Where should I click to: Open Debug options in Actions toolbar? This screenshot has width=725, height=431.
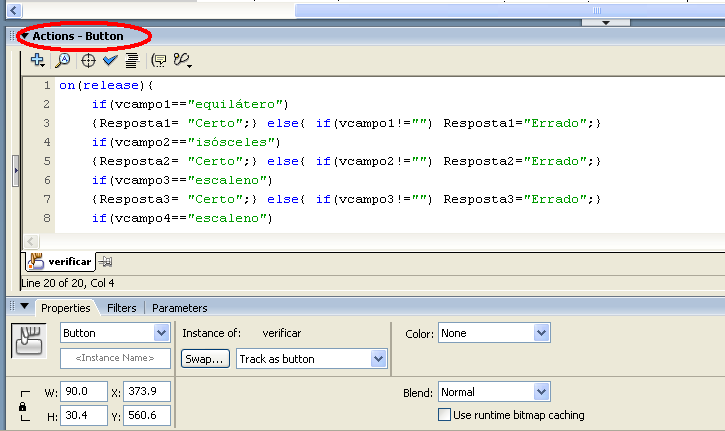click(x=182, y=60)
